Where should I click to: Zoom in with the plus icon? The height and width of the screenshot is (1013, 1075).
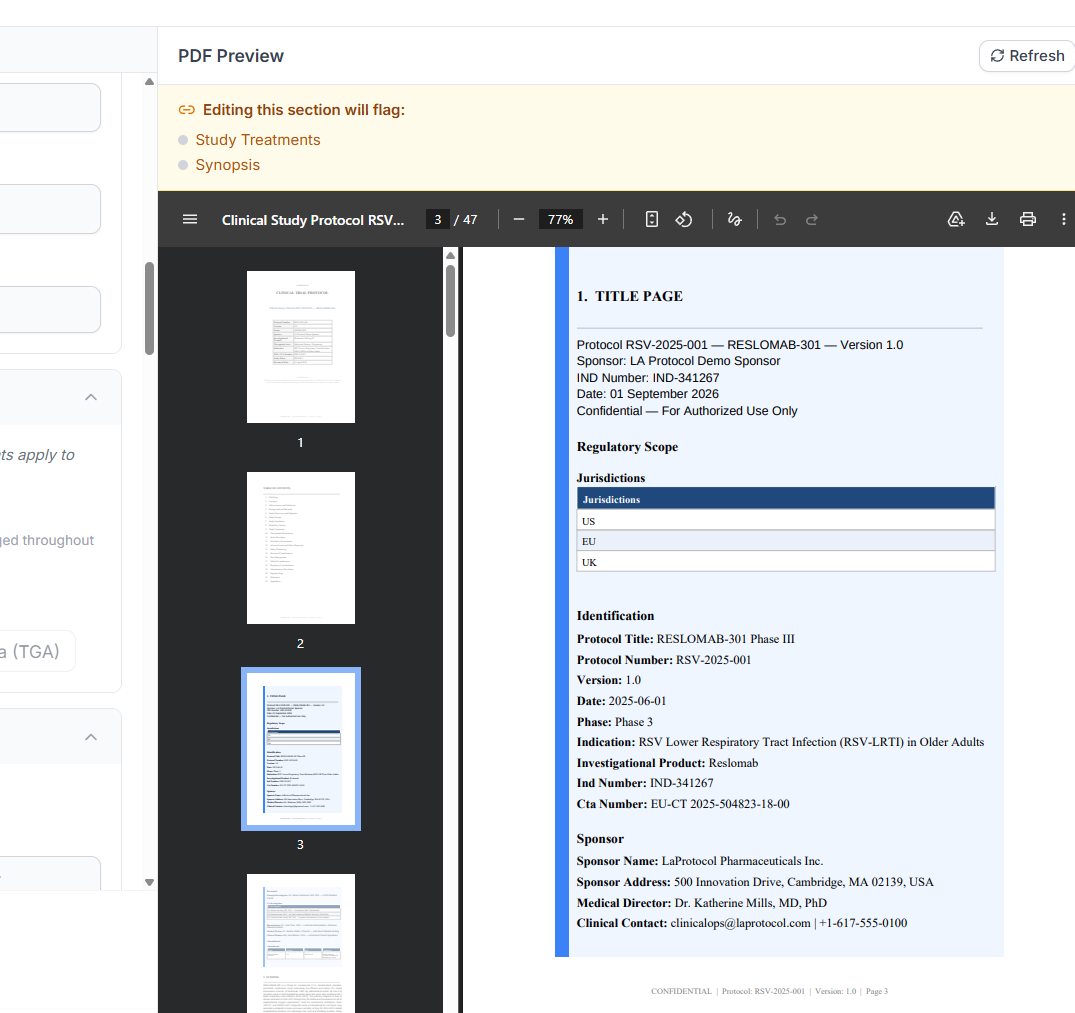click(603, 219)
